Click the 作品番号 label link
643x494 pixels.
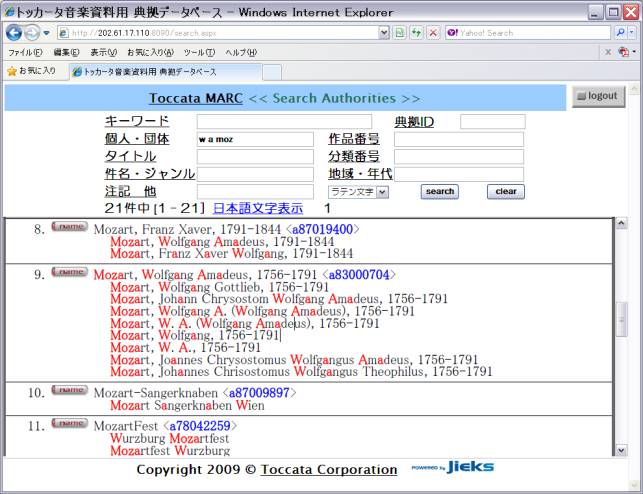[x=354, y=139]
